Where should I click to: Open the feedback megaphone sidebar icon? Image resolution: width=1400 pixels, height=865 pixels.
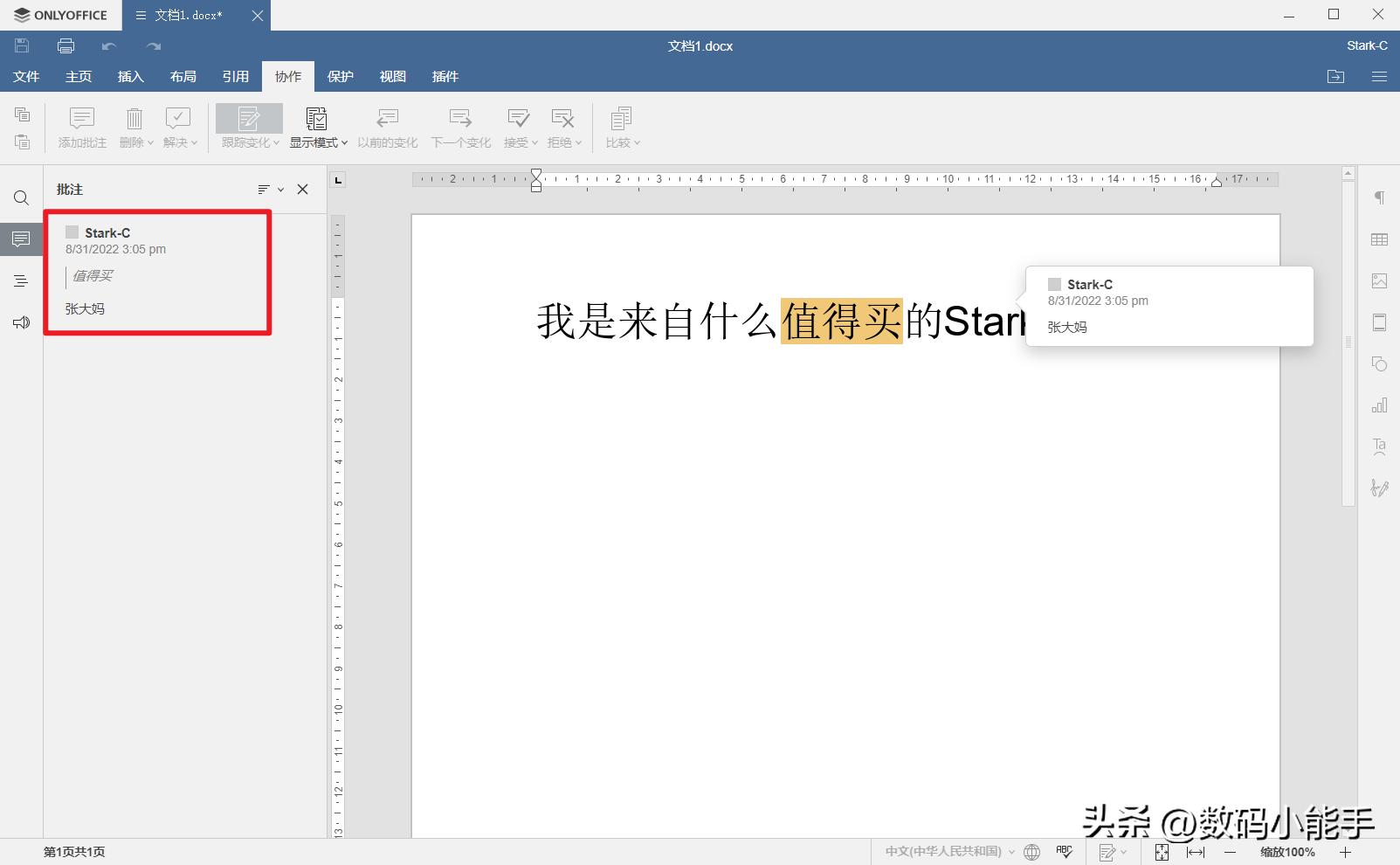click(21, 323)
